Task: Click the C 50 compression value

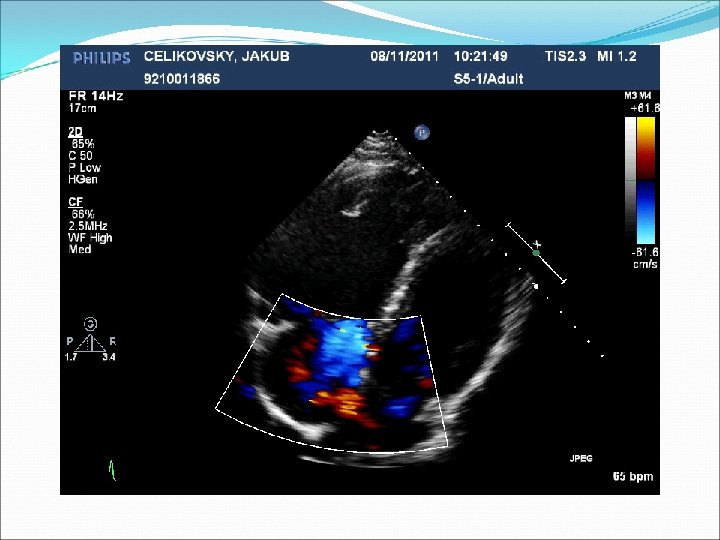Action: [80, 156]
